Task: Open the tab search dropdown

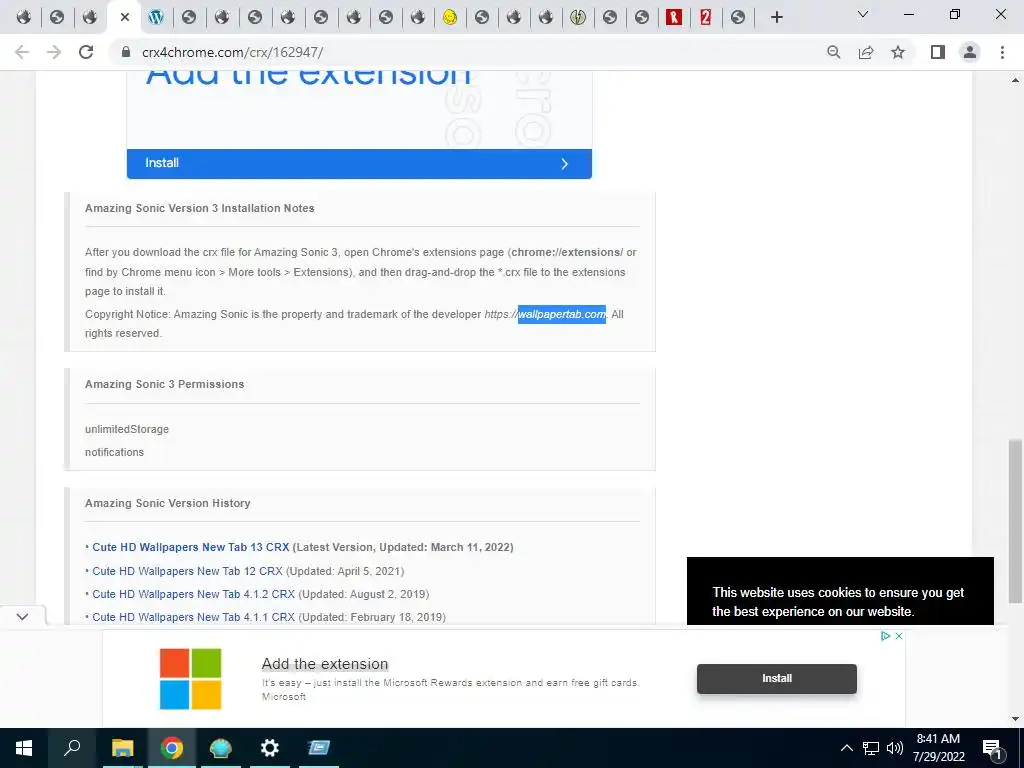Action: pyautogui.click(x=863, y=14)
